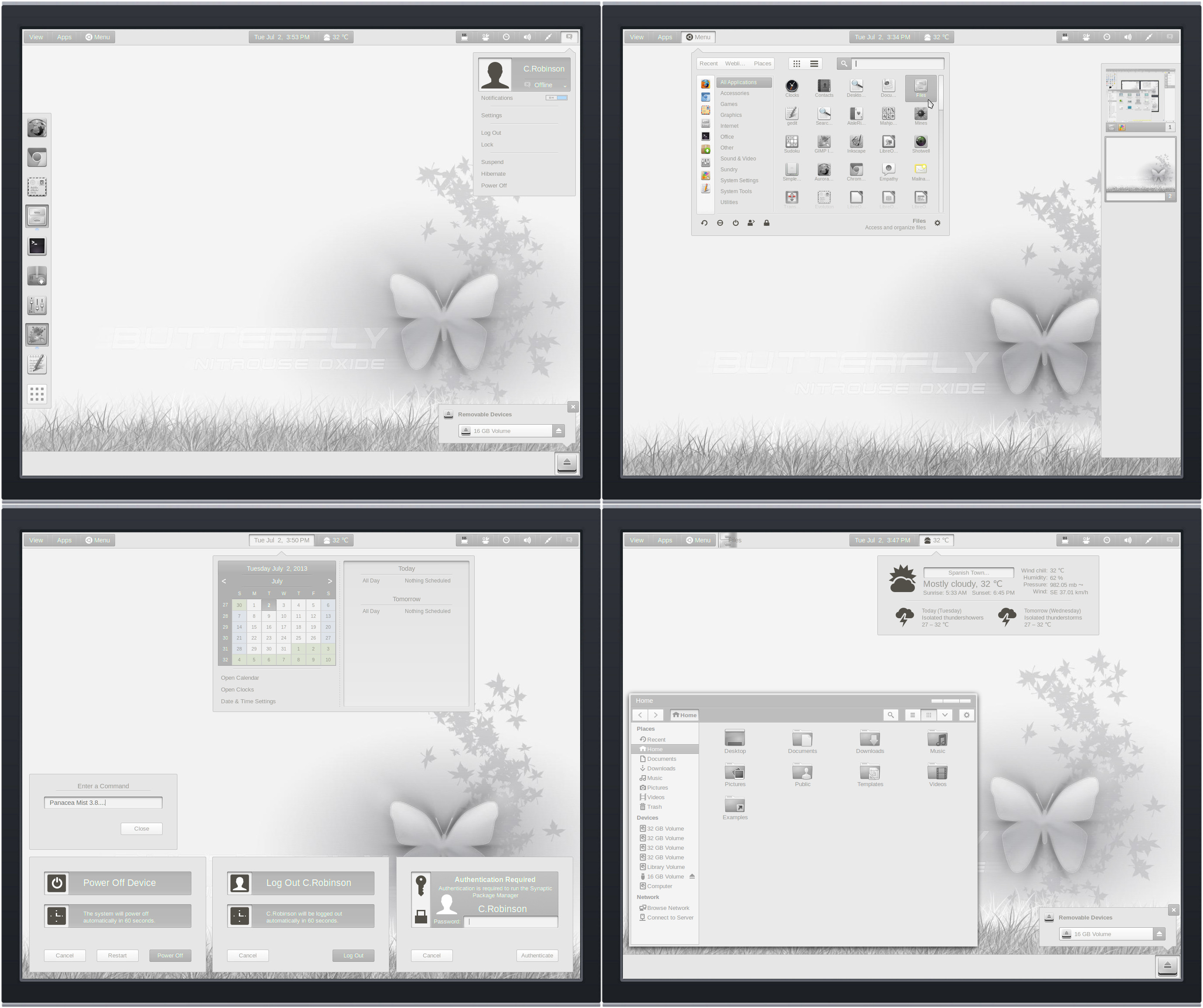Open the Mahjongg game icon
The height and width of the screenshot is (1008, 1203).
(888, 116)
